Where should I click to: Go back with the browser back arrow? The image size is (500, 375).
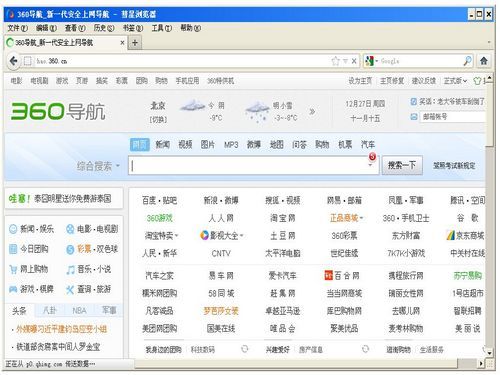13,61
